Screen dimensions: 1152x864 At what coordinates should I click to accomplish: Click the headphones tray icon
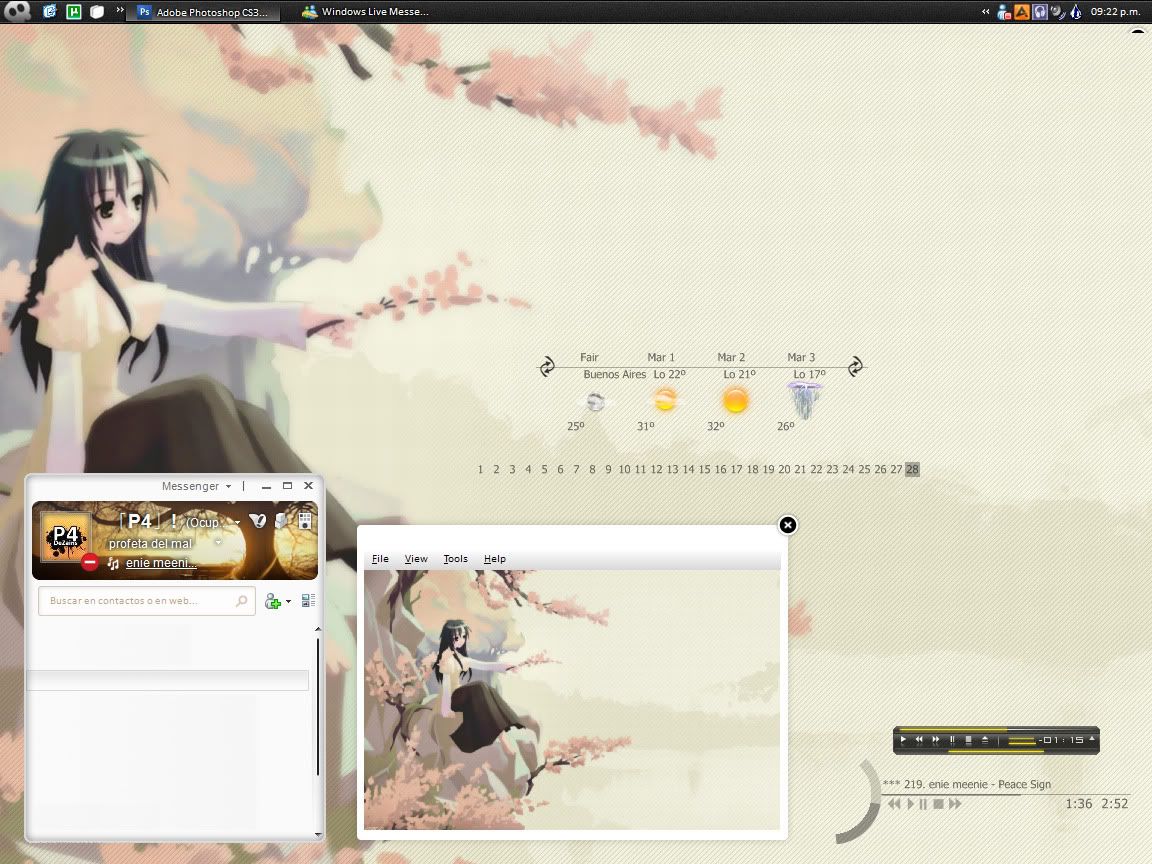(x=1040, y=12)
